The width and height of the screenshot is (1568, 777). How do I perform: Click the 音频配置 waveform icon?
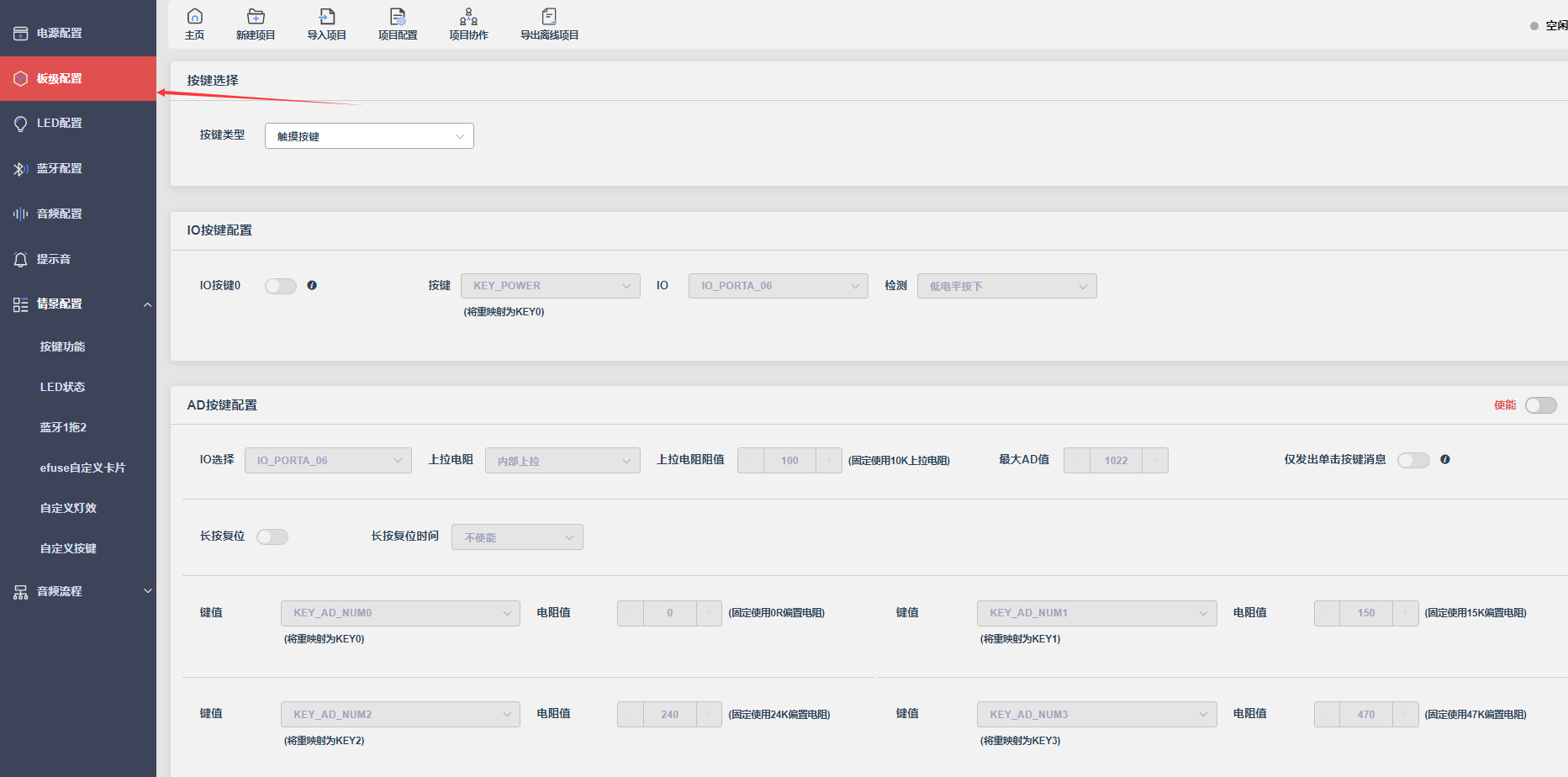[x=21, y=214]
